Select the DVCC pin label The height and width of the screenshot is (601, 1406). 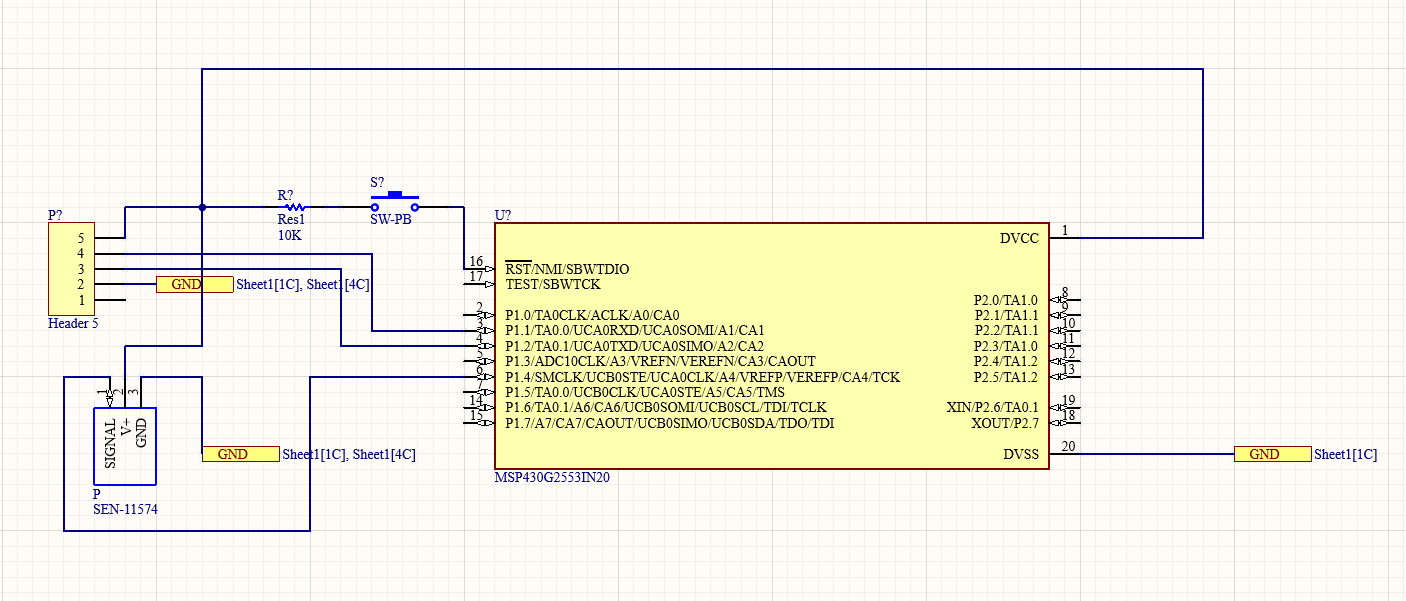click(1019, 239)
